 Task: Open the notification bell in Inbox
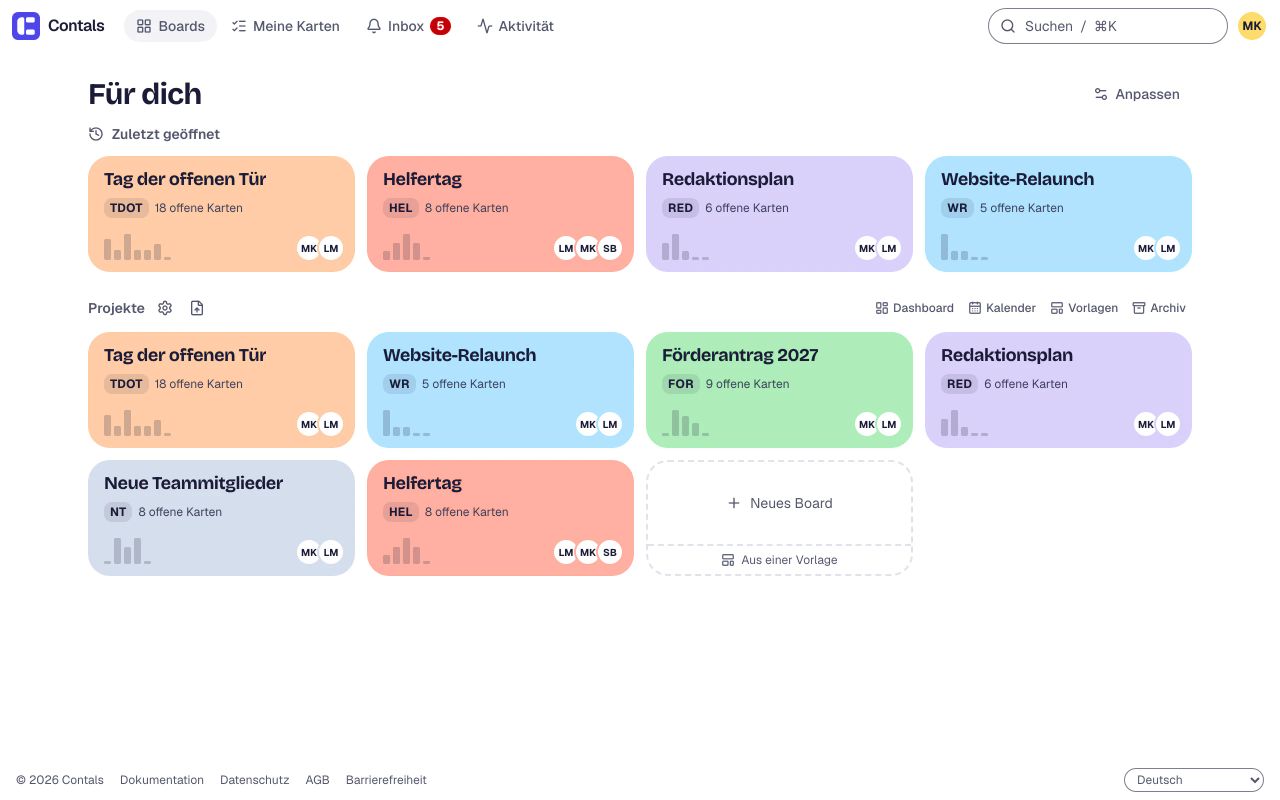tap(374, 26)
